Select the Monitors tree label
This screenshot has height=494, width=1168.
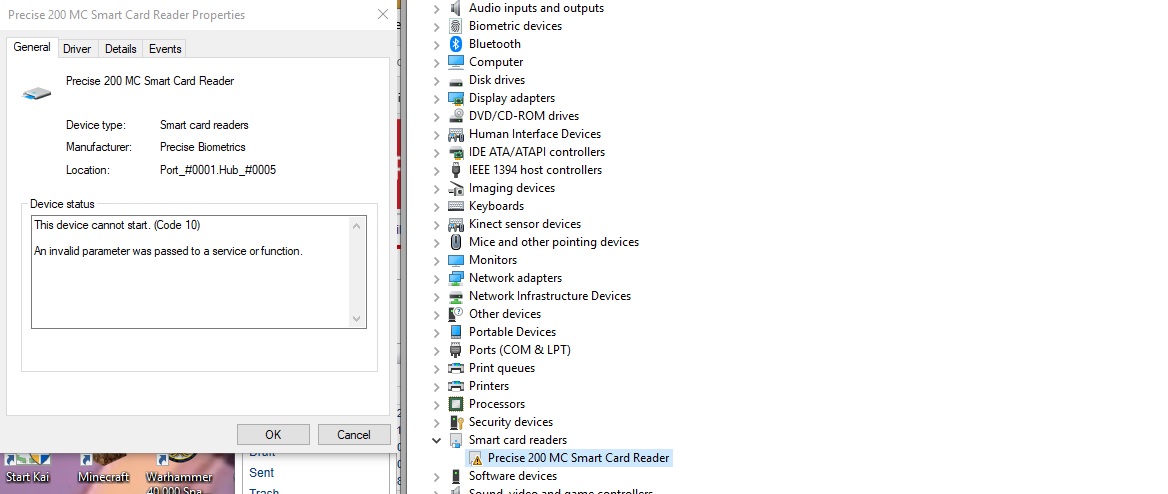[492, 260]
